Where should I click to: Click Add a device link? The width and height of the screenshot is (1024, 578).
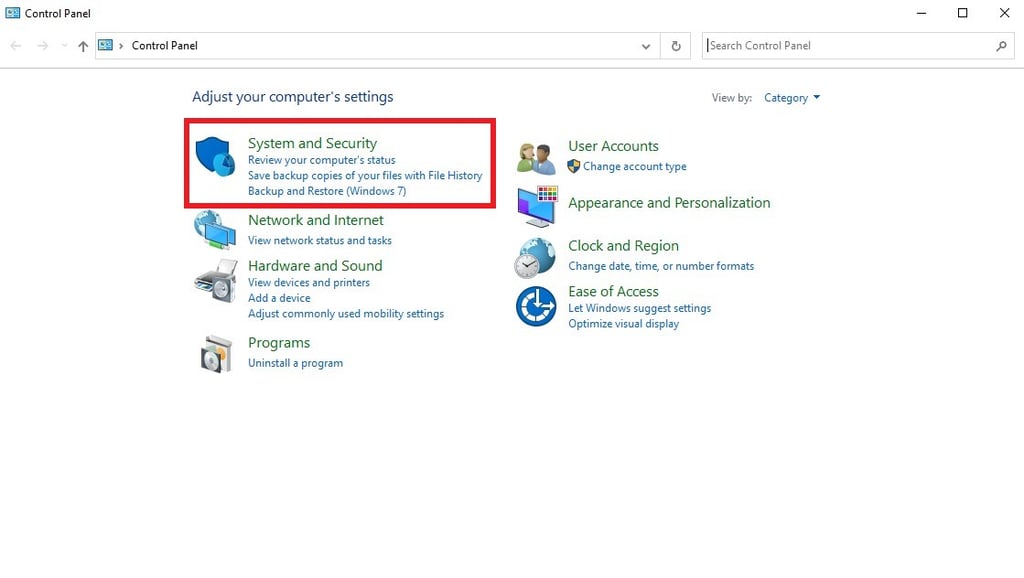[279, 298]
